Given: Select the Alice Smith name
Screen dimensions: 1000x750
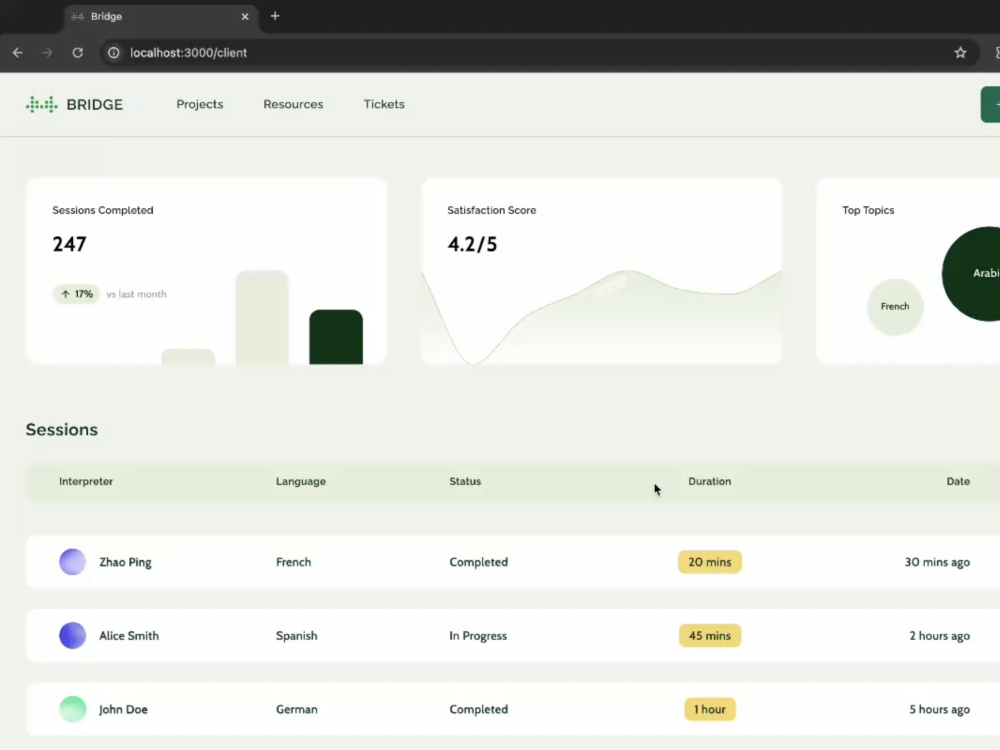Looking at the screenshot, I should pyautogui.click(x=129, y=636).
